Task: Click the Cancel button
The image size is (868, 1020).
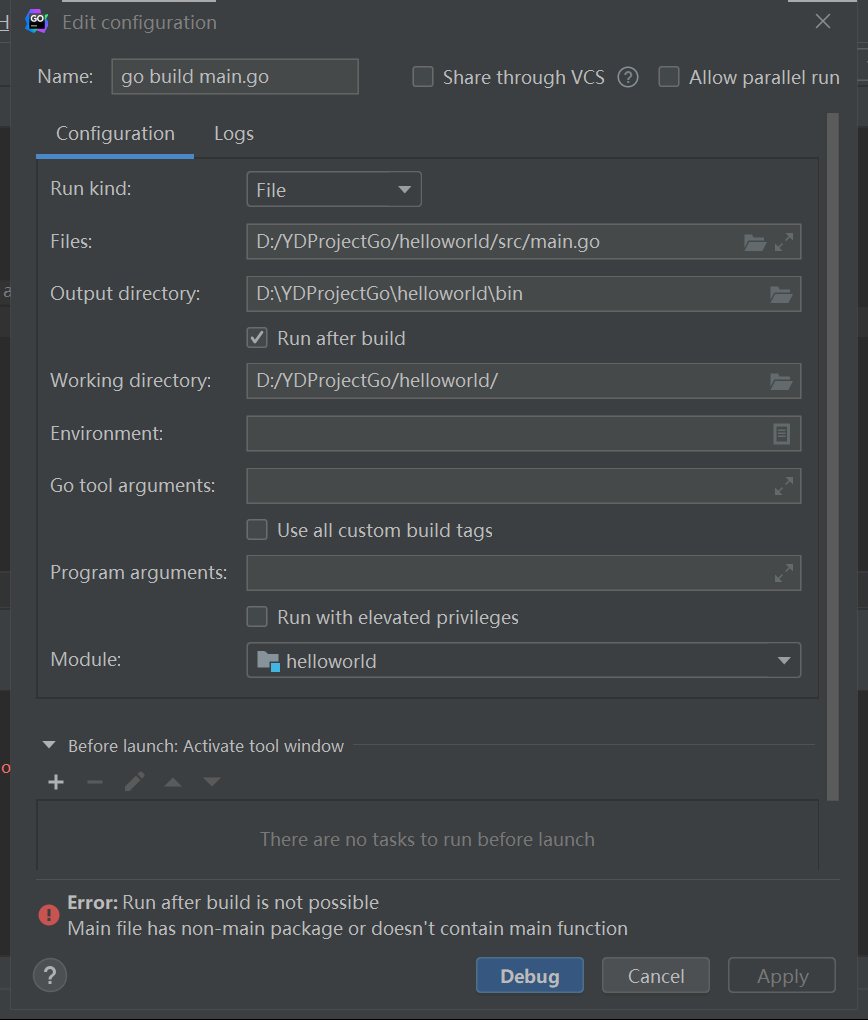Action: pos(656,975)
